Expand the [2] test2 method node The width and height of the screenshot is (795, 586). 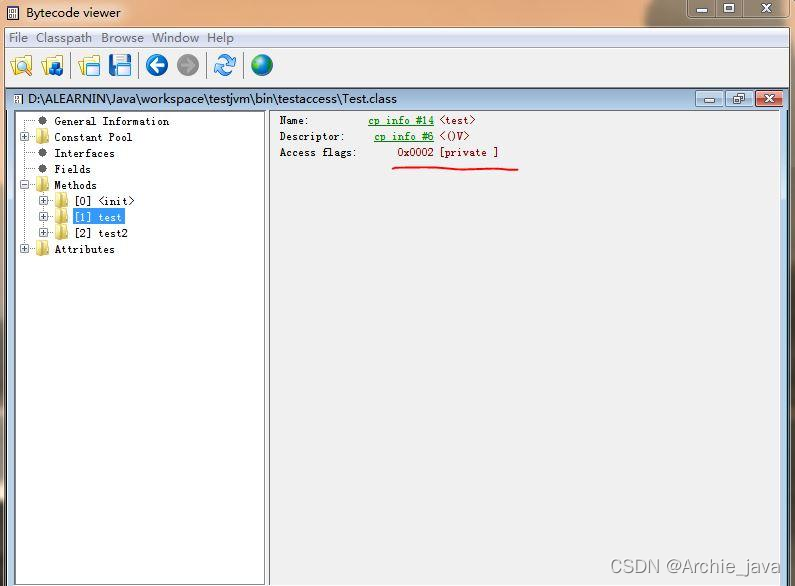[44, 233]
